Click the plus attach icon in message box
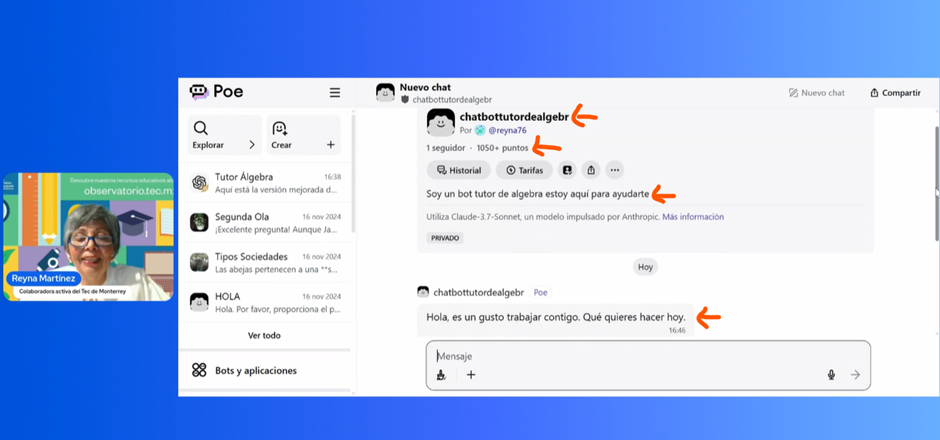 coord(471,375)
